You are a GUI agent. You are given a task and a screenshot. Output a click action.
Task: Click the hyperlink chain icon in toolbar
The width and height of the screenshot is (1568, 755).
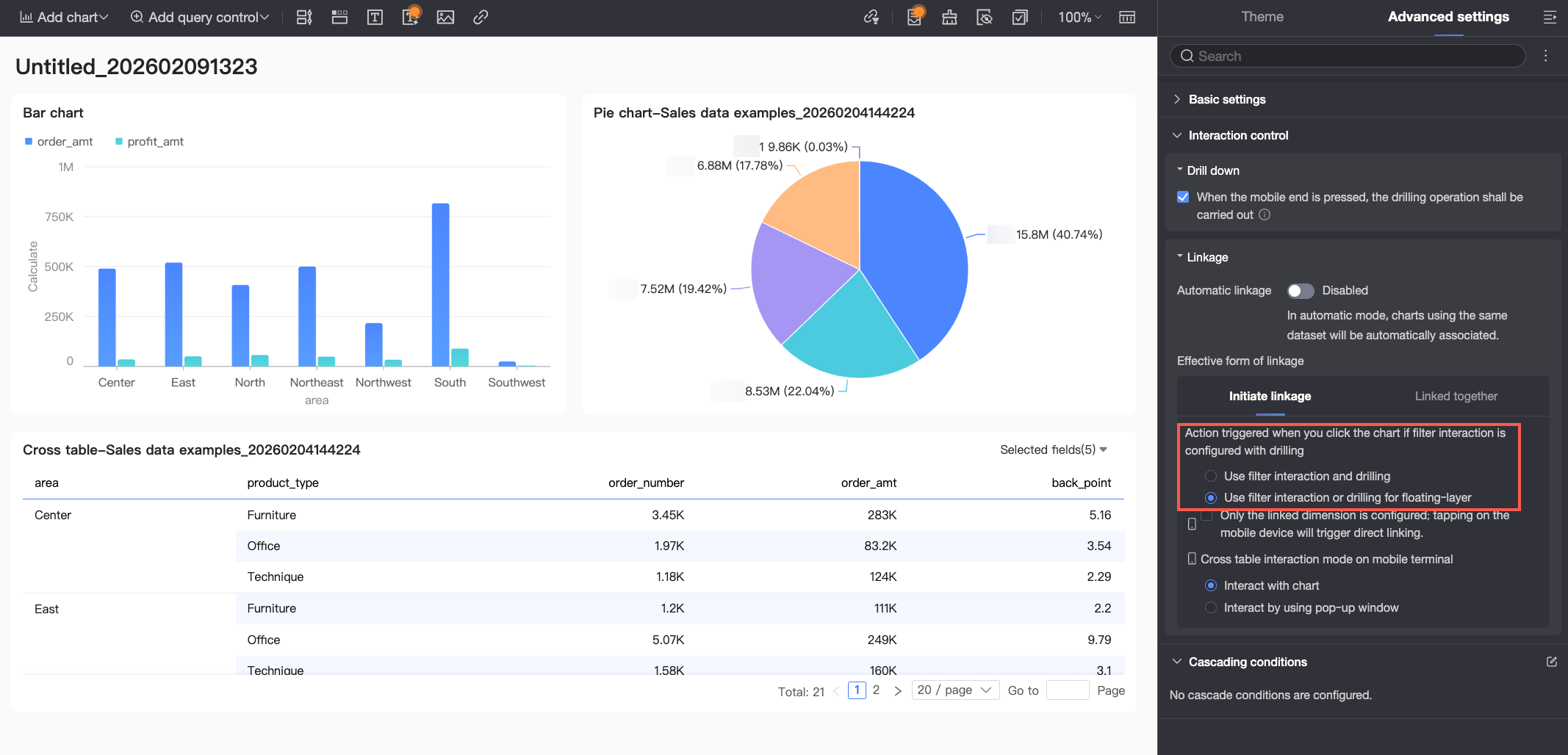481,17
